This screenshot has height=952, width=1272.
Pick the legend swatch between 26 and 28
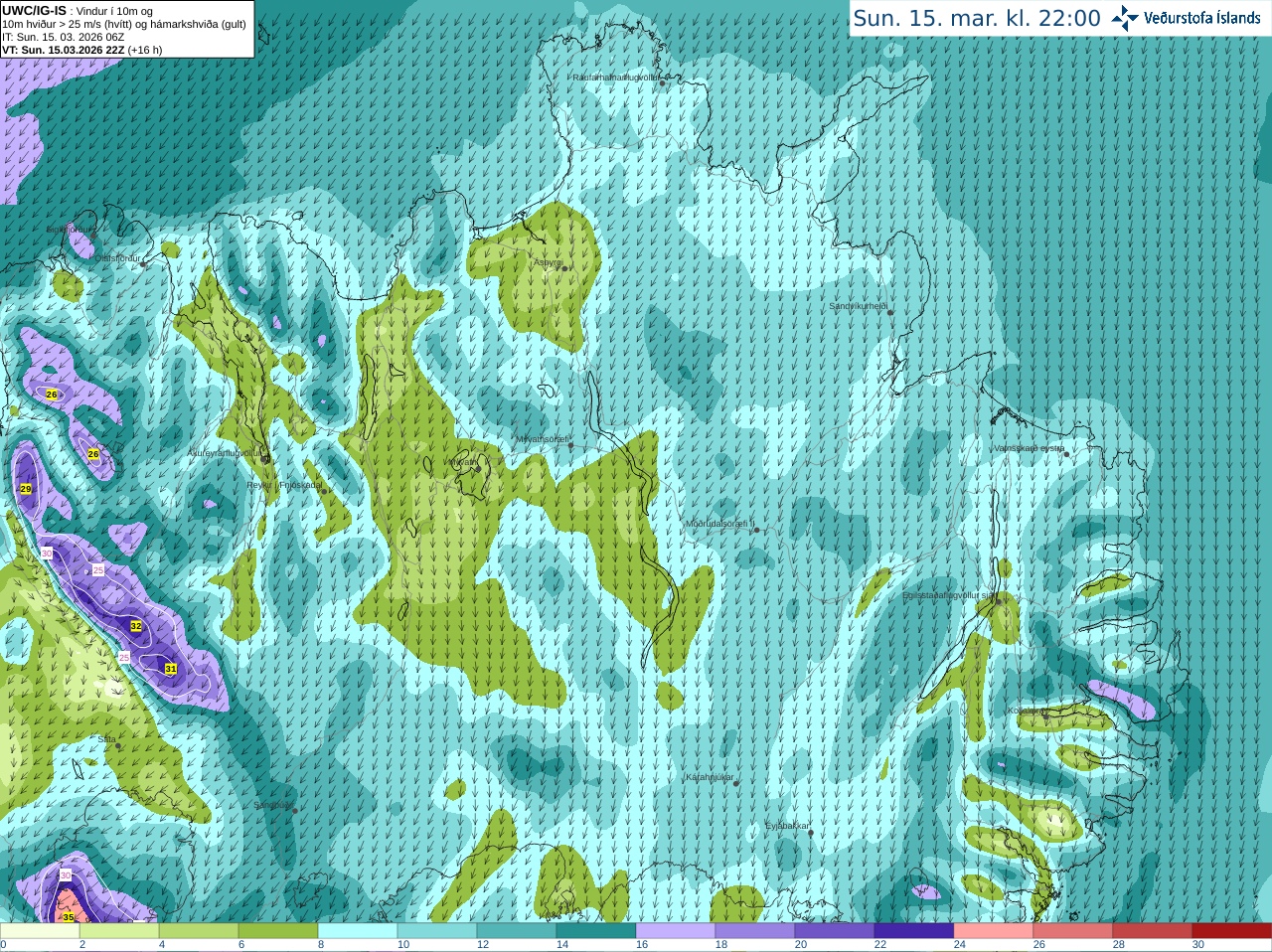pos(1073,931)
